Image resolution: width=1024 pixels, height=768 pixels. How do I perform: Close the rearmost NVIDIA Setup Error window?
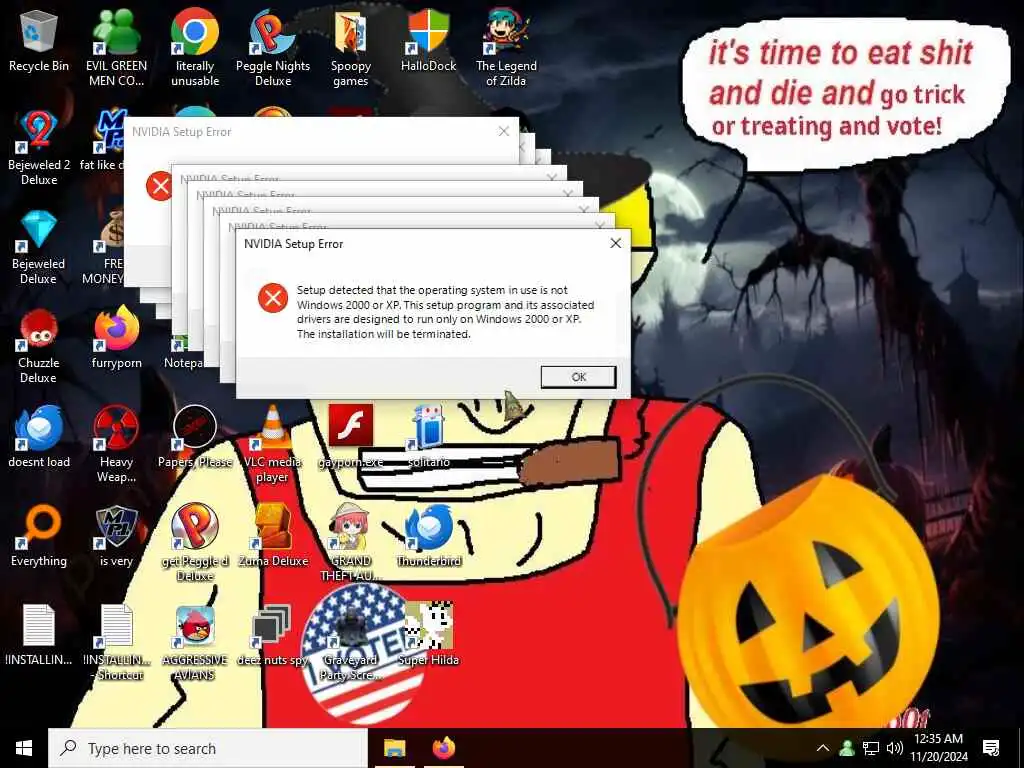tap(504, 131)
